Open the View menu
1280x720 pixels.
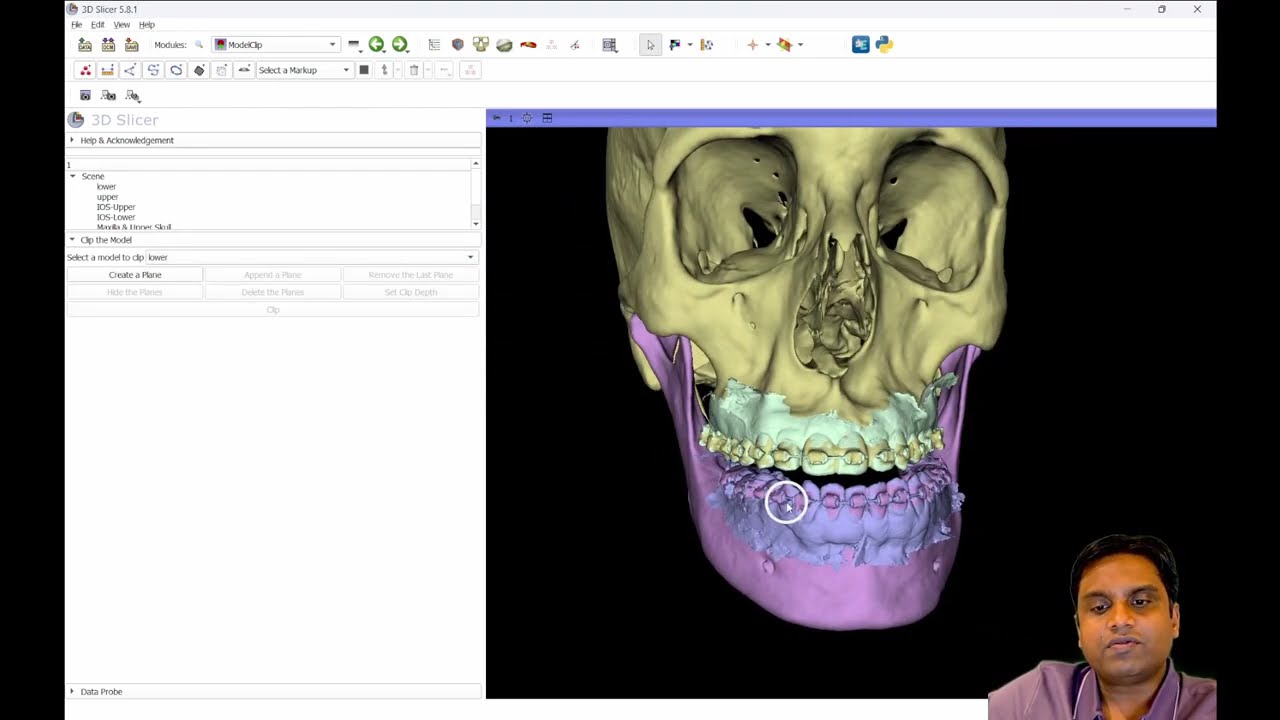(x=122, y=24)
